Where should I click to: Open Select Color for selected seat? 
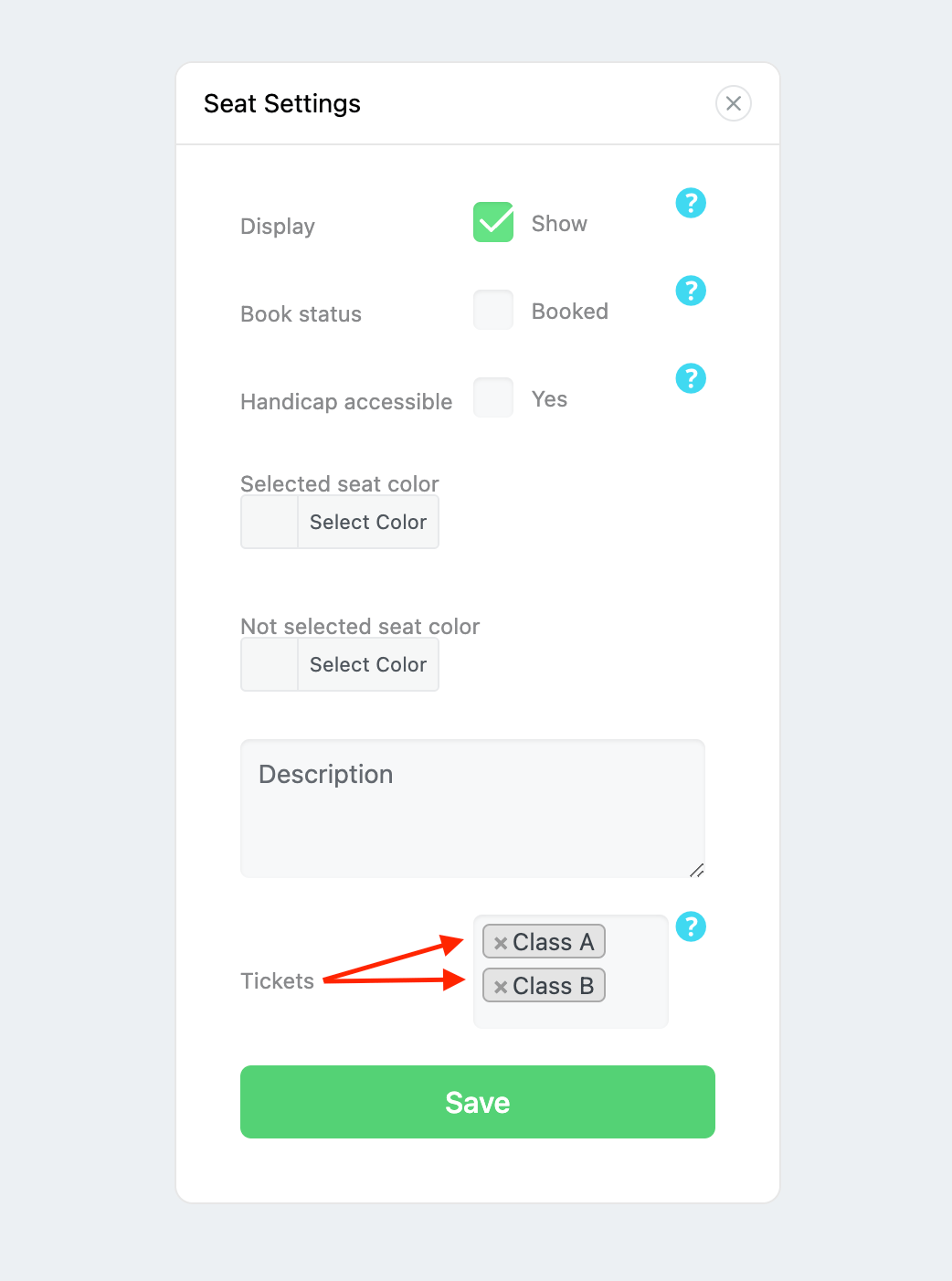tap(368, 522)
